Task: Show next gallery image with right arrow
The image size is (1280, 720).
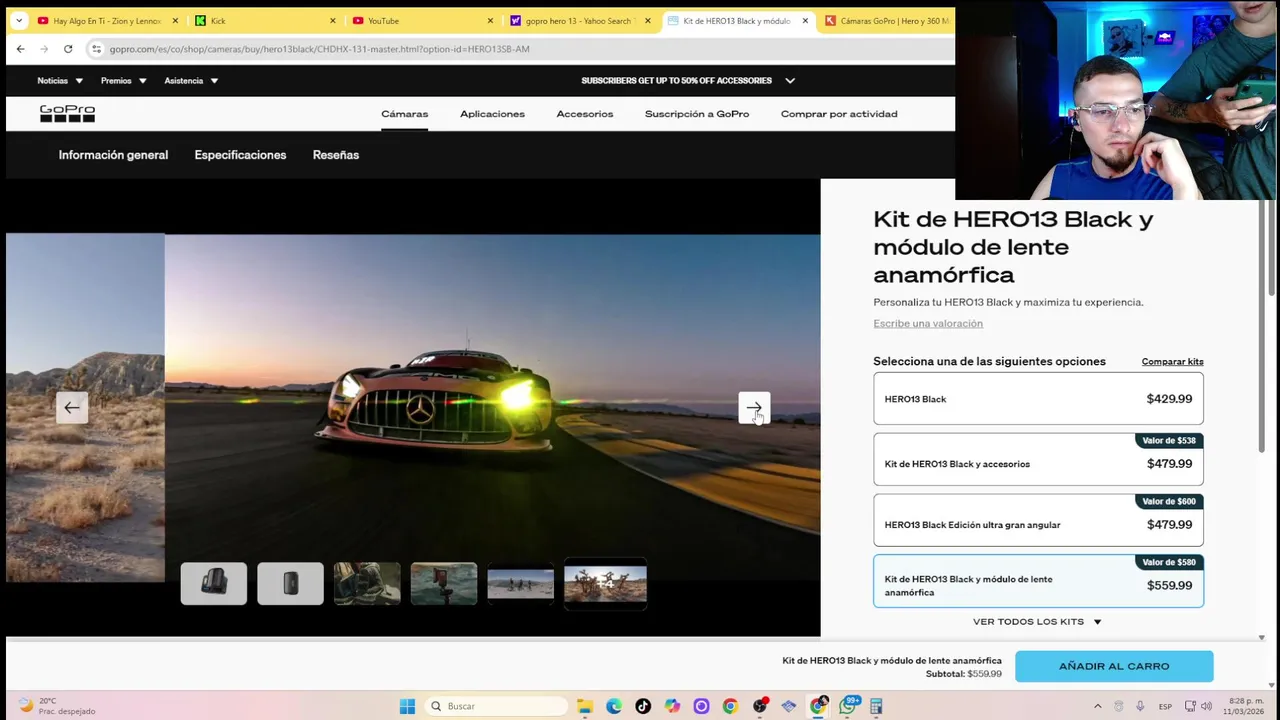Action: (x=754, y=408)
